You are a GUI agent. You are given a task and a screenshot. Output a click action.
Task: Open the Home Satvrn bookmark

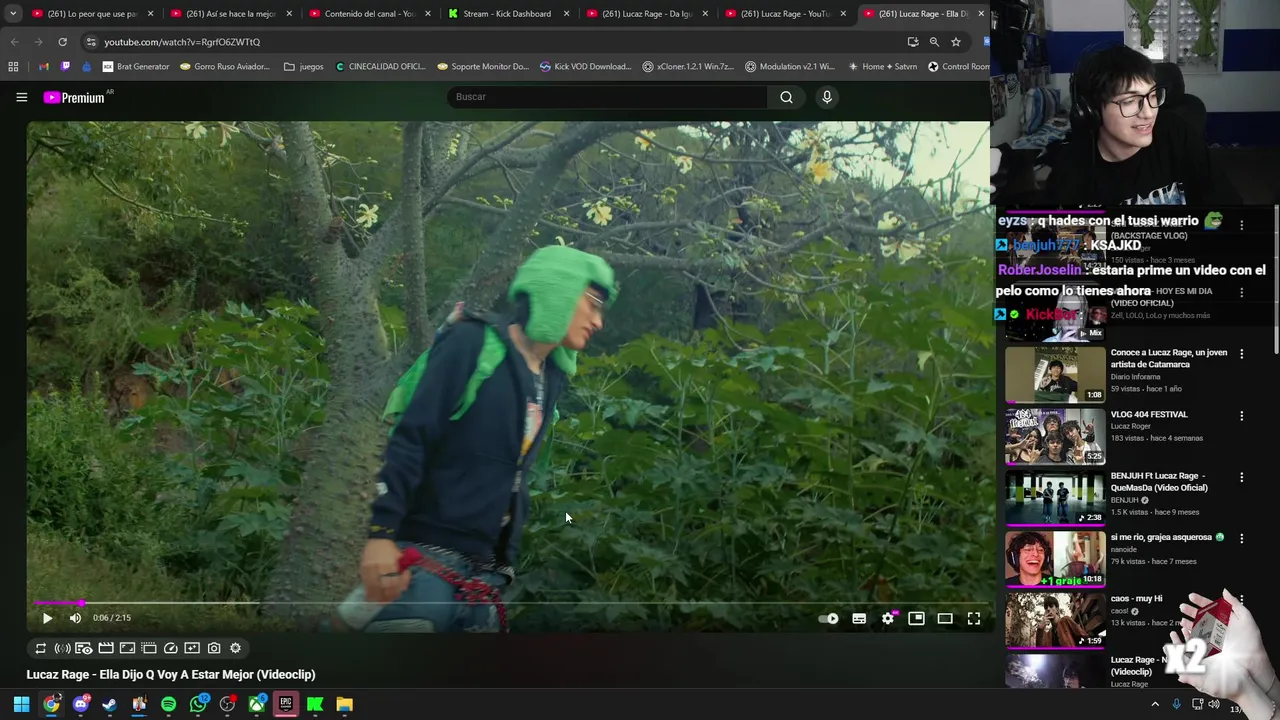882,67
